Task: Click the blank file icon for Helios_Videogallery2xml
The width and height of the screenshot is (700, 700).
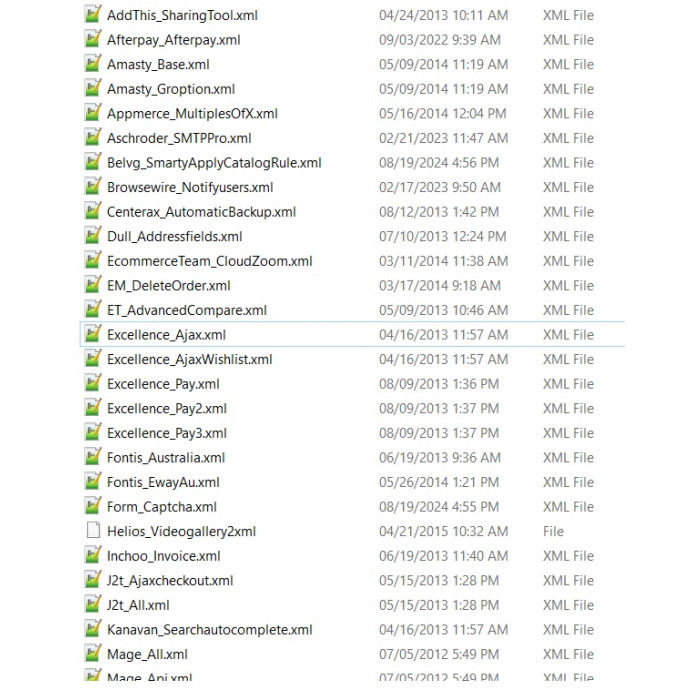Action: click(93, 531)
